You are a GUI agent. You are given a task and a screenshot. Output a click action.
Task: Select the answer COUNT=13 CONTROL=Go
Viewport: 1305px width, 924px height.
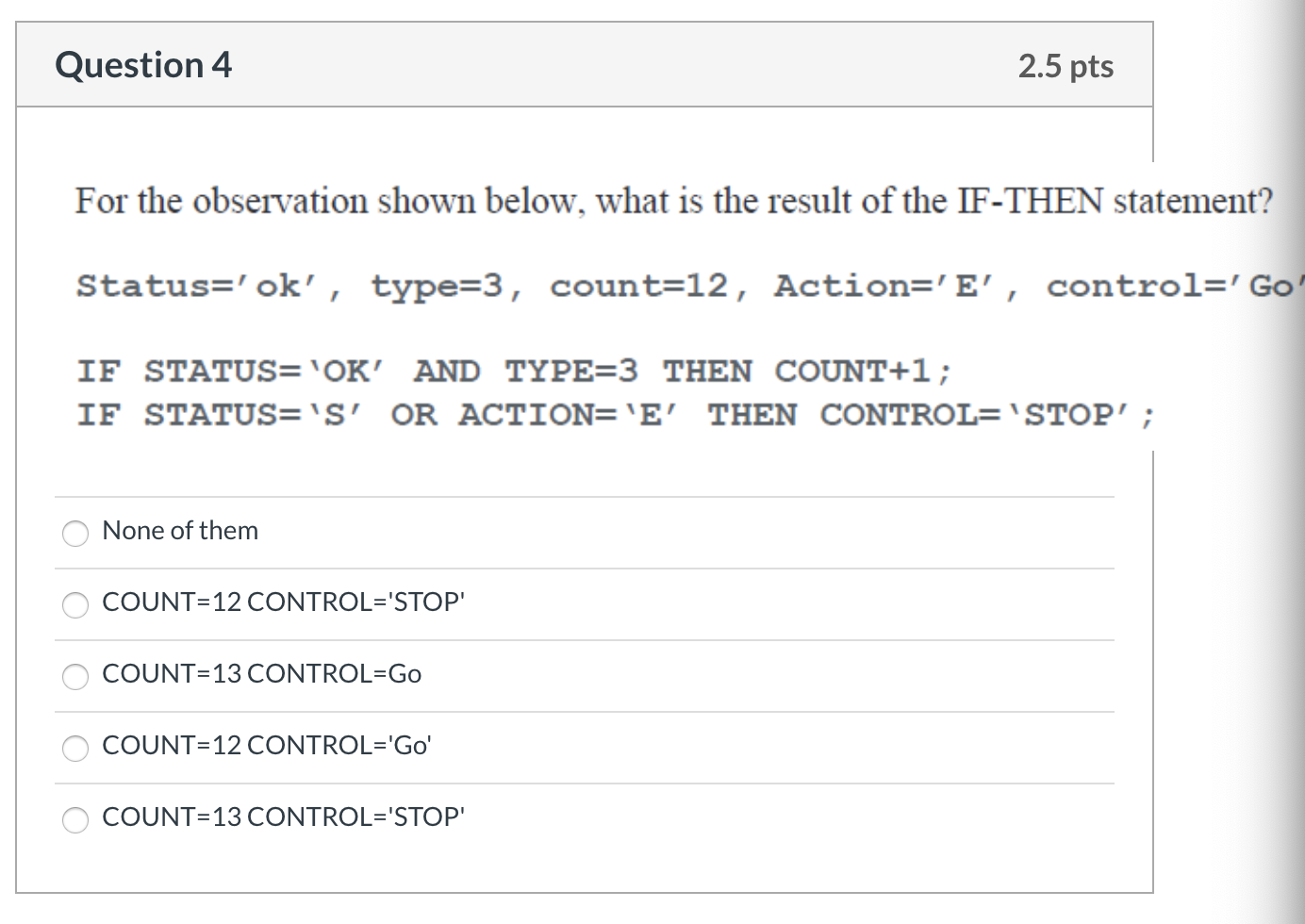pyautogui.click(x=75, y=677)
